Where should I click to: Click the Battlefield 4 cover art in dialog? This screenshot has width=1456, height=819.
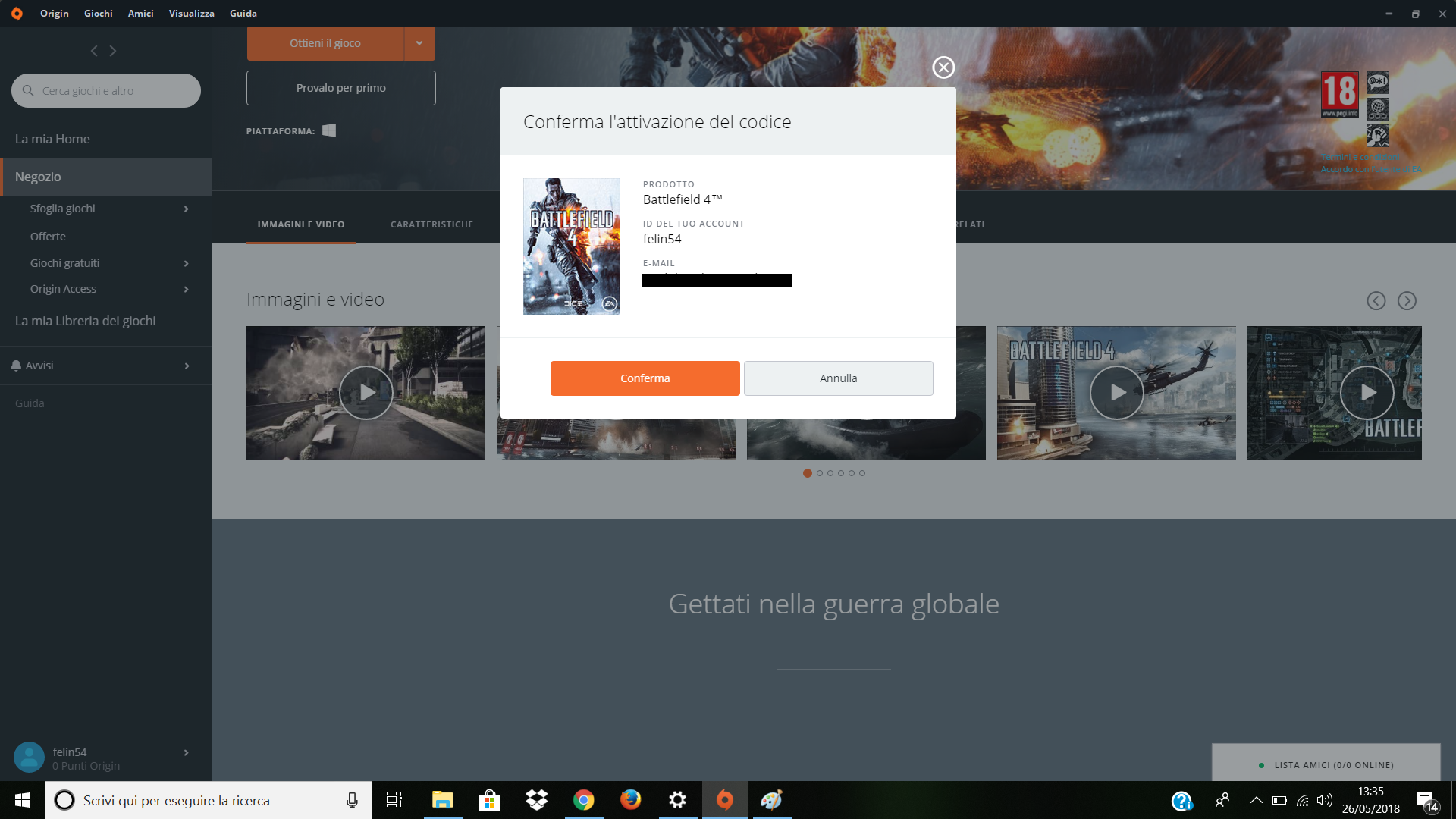(x=572, y=246)
